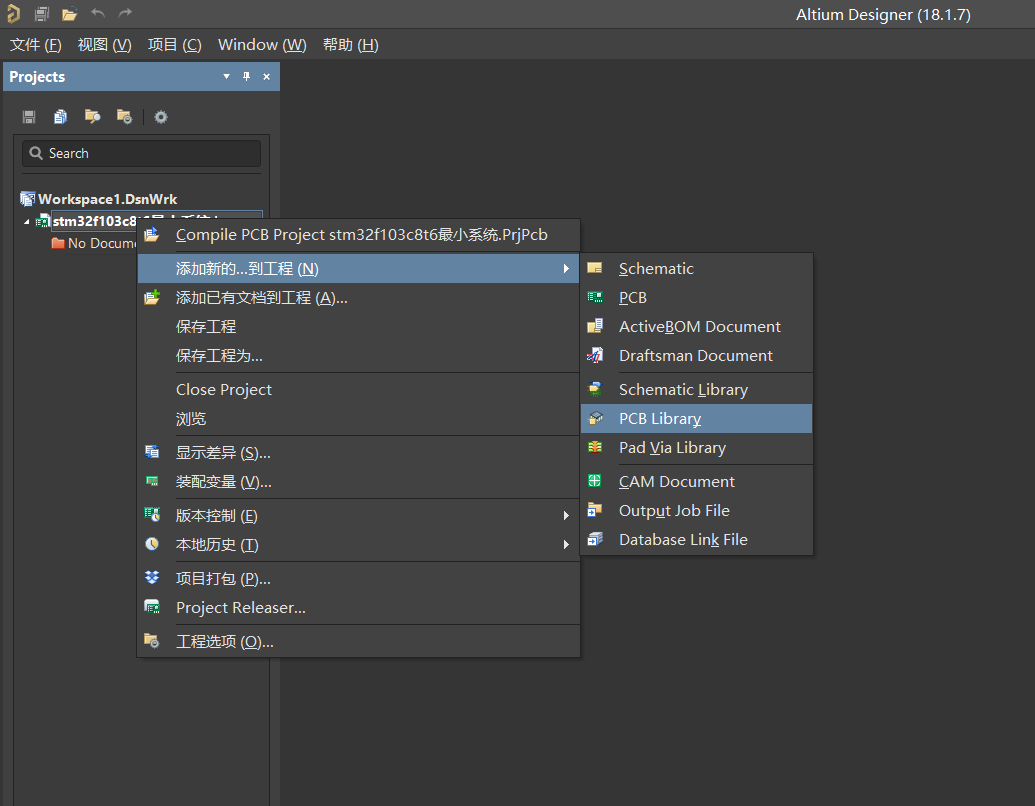Click the open project folder icon in Projects toolbar
Screen dimensions: 1035x806
pyautogui.click(x=92, y=117)
